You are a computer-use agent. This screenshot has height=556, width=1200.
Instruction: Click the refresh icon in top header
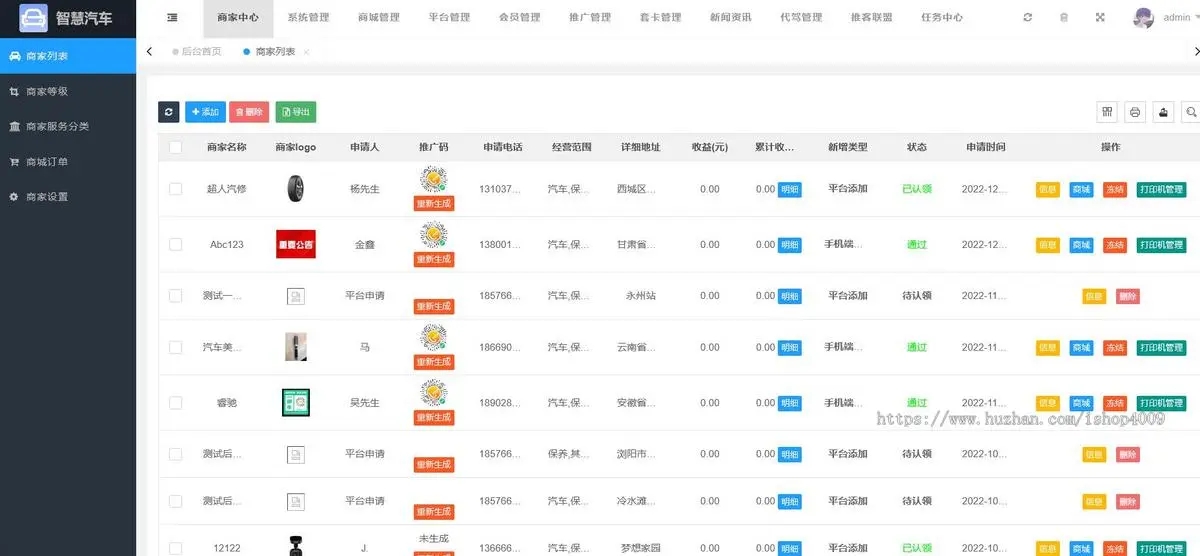[x=1027, y=17]
